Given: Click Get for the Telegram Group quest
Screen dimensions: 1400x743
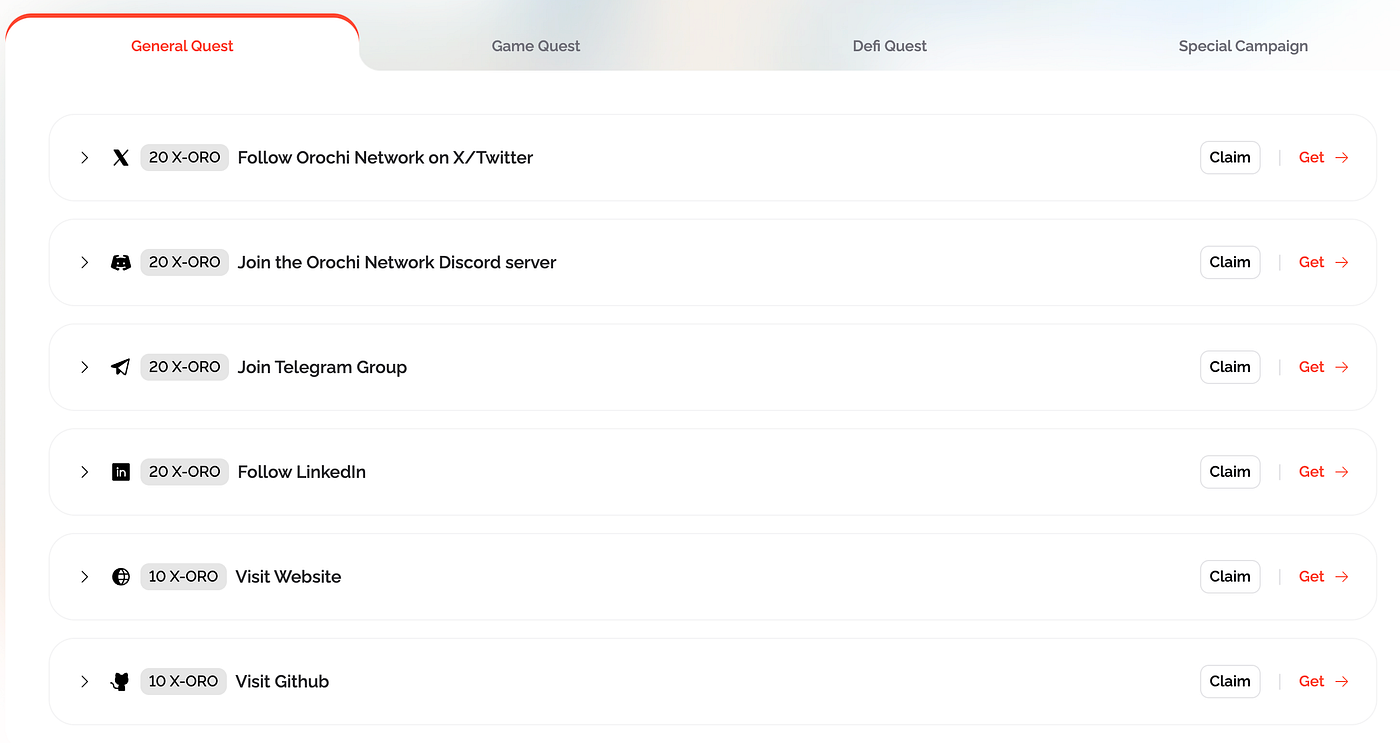Looking at the screenshot, I should [1324, 367].
